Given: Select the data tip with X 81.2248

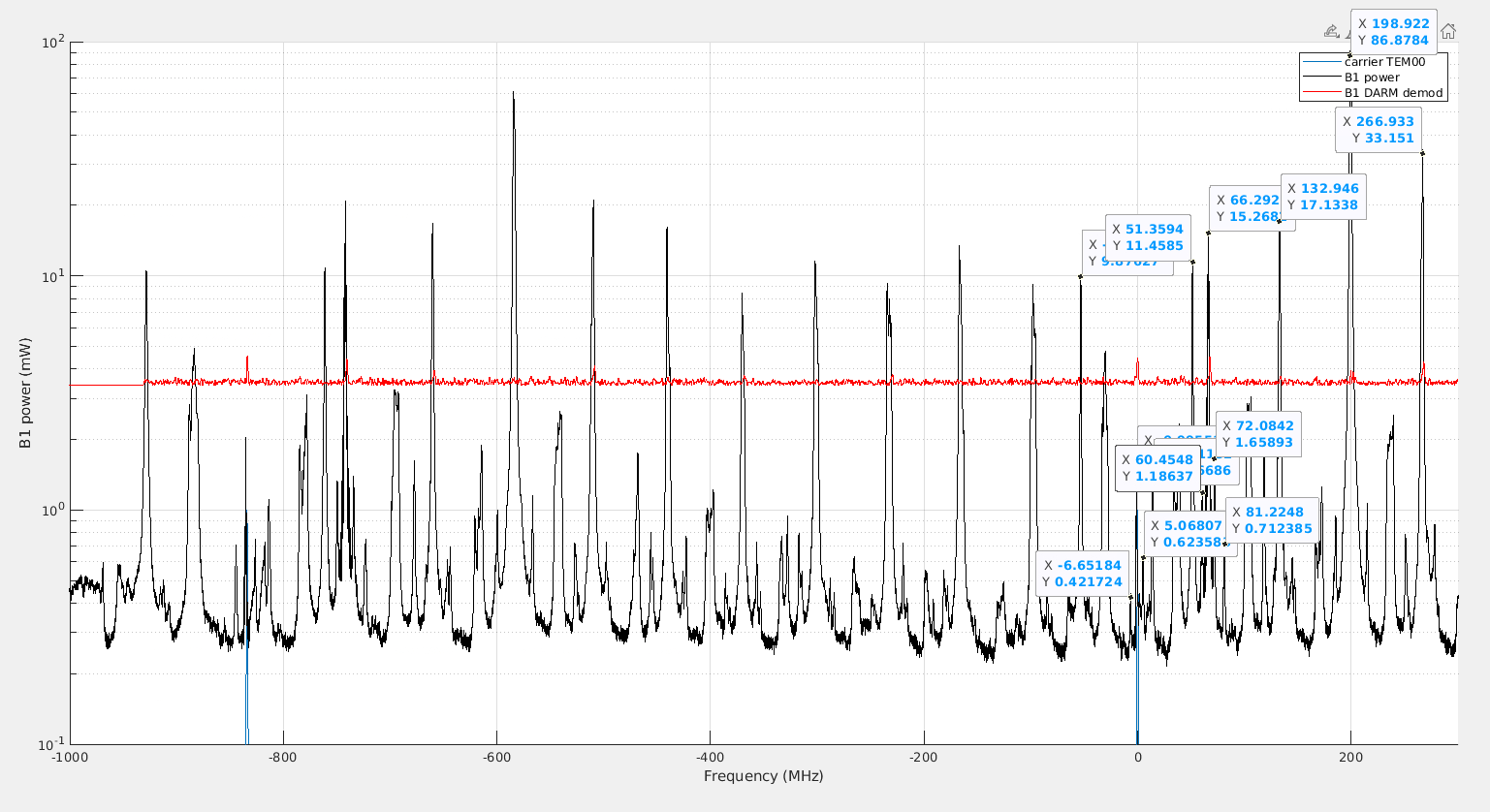Looking at the screenshot, I should click(1272, 520).
